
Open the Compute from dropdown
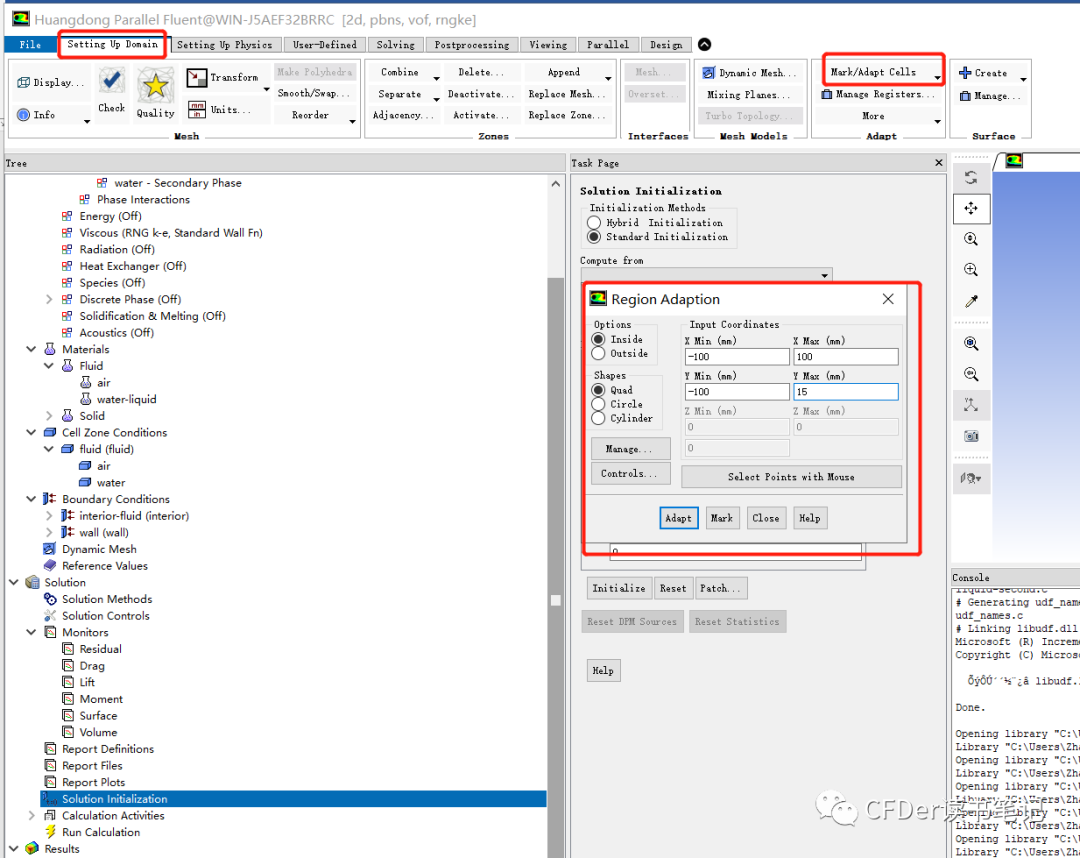pyautogui.click(x=707, y=275)
